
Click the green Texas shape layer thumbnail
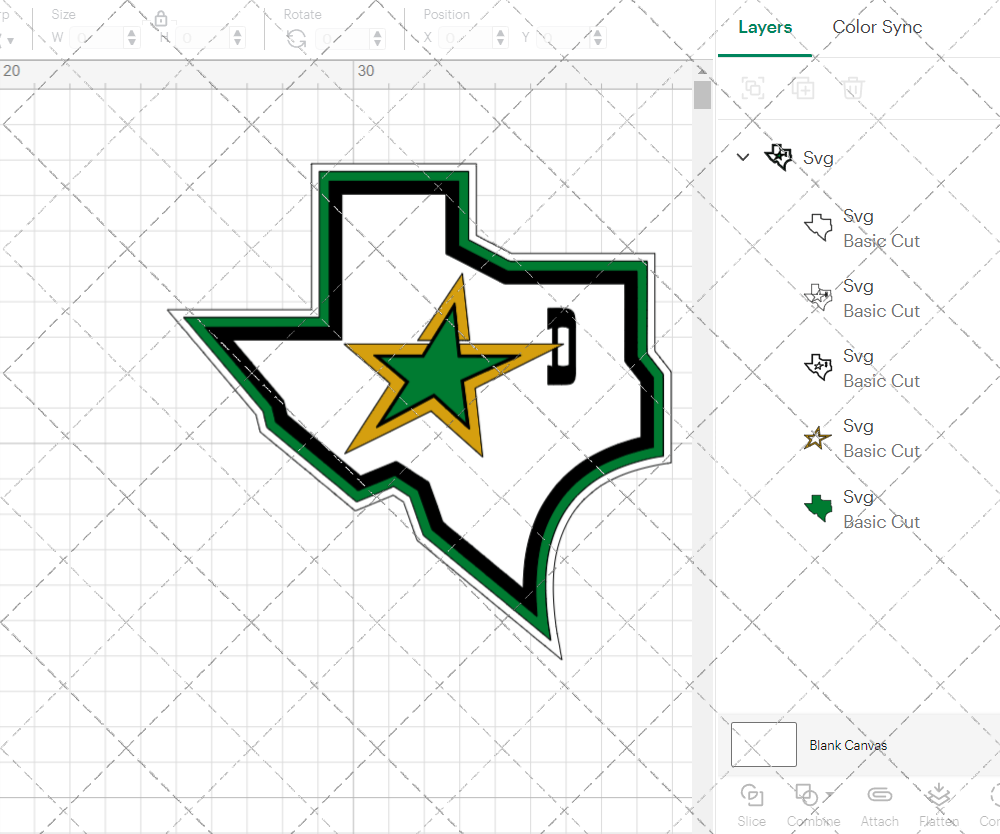[817, 507]
